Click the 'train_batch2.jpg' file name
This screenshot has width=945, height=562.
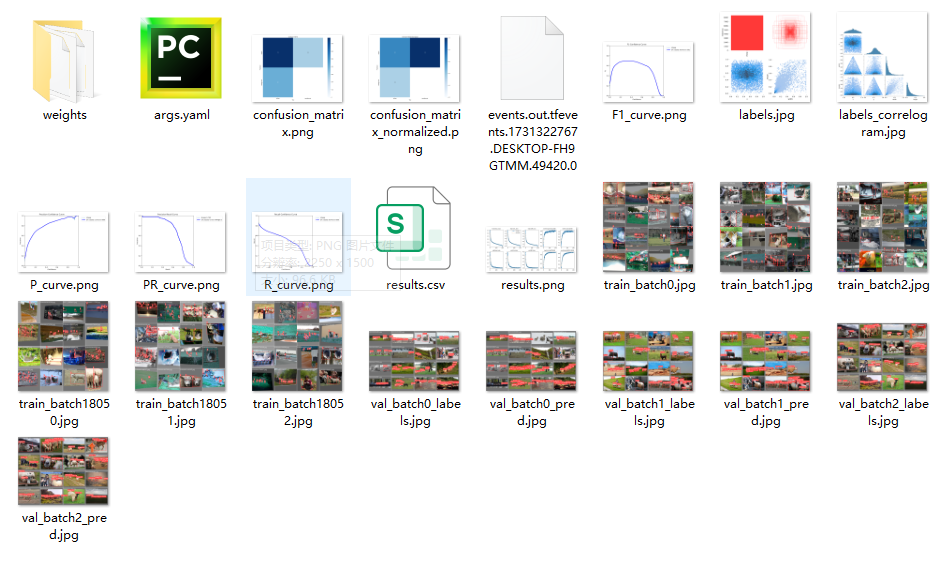pos(883,285)
